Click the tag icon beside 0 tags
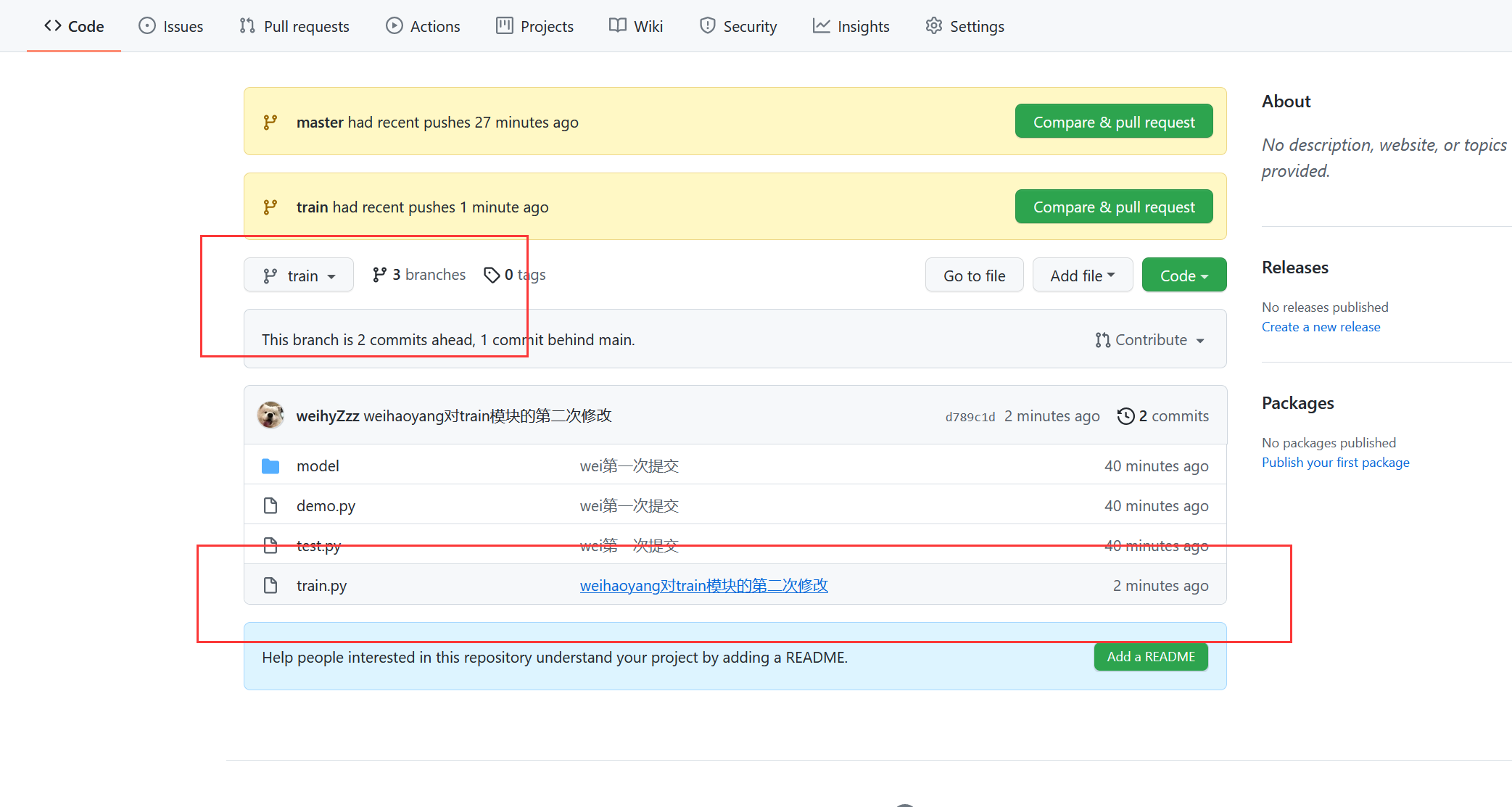This screenshot has width=1512, height=807. point(492,275)
